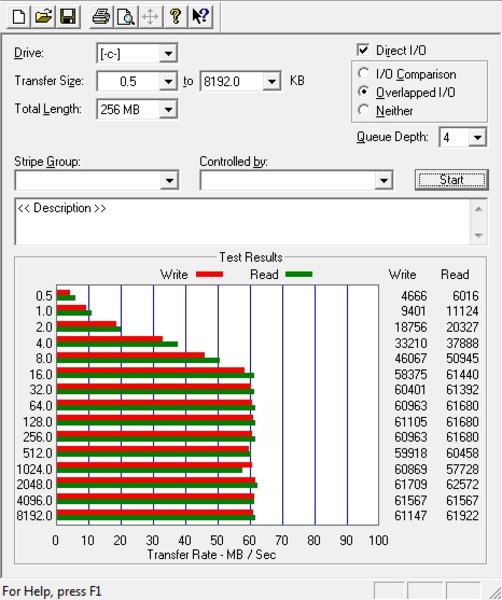The image size is (502, 600).
Task: Click inside the Description text box
Action: [x=243, y=222]
